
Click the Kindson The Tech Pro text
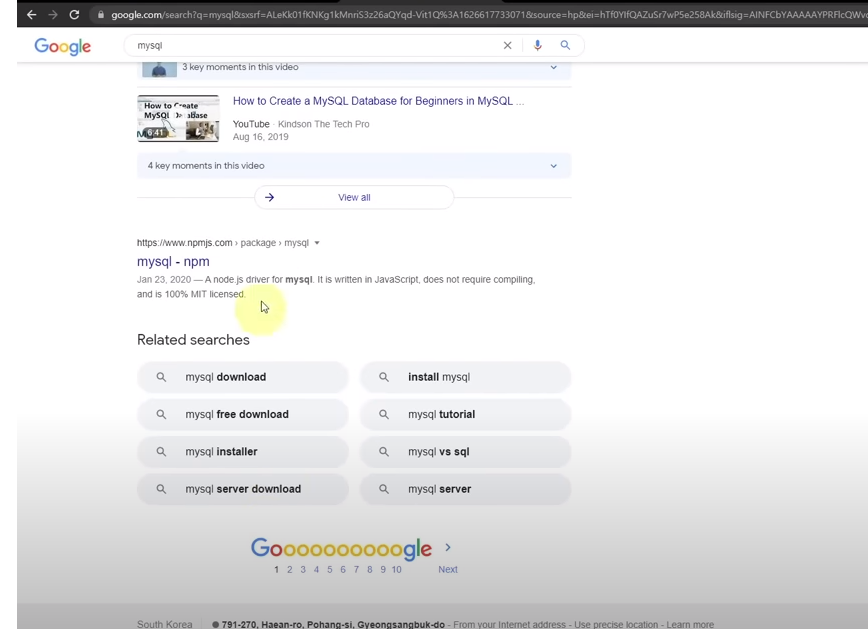(323, 124)
